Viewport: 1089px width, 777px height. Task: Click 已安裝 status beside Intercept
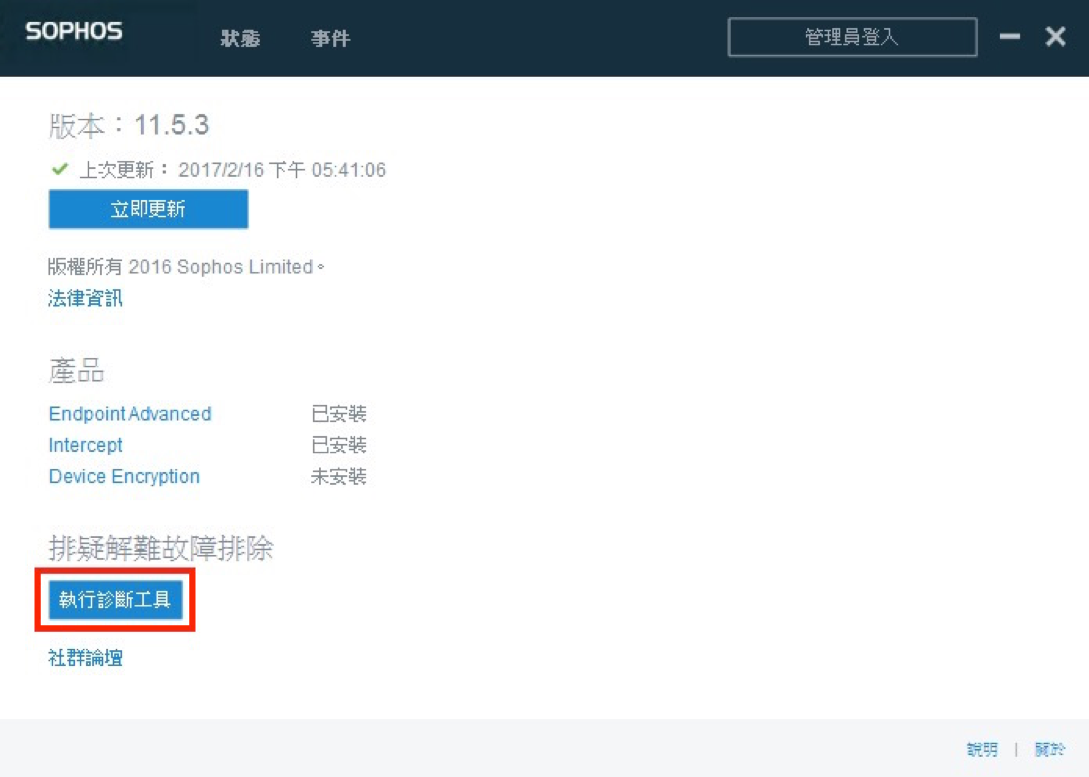tap(338, 445)
